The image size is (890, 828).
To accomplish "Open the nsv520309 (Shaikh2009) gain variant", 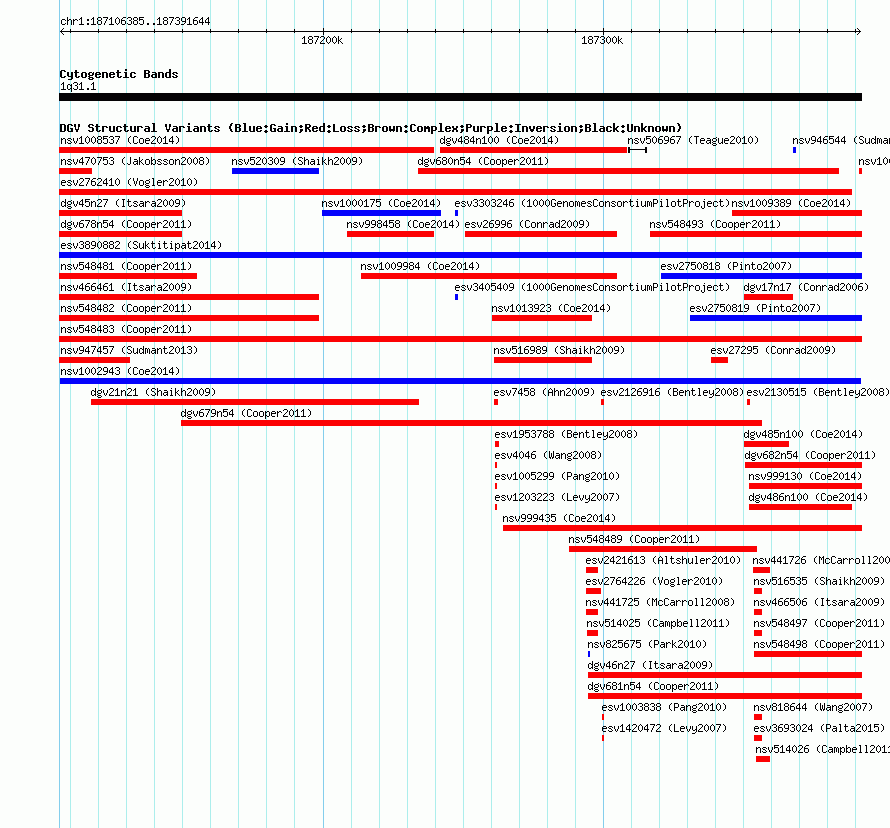I will (275, 171).
